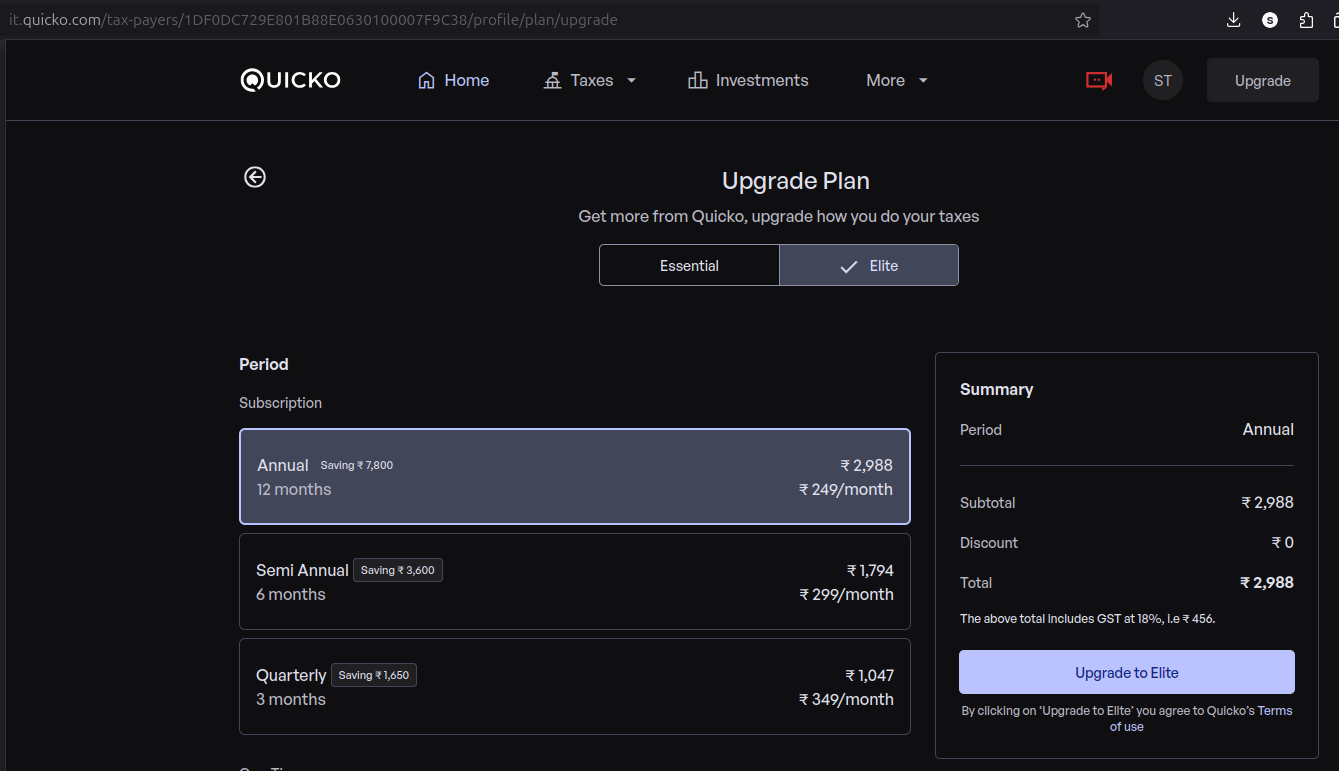Screen dimensions: 1339x771
Task: Select the Semi Annual subscription option
Action: [574, 581]
